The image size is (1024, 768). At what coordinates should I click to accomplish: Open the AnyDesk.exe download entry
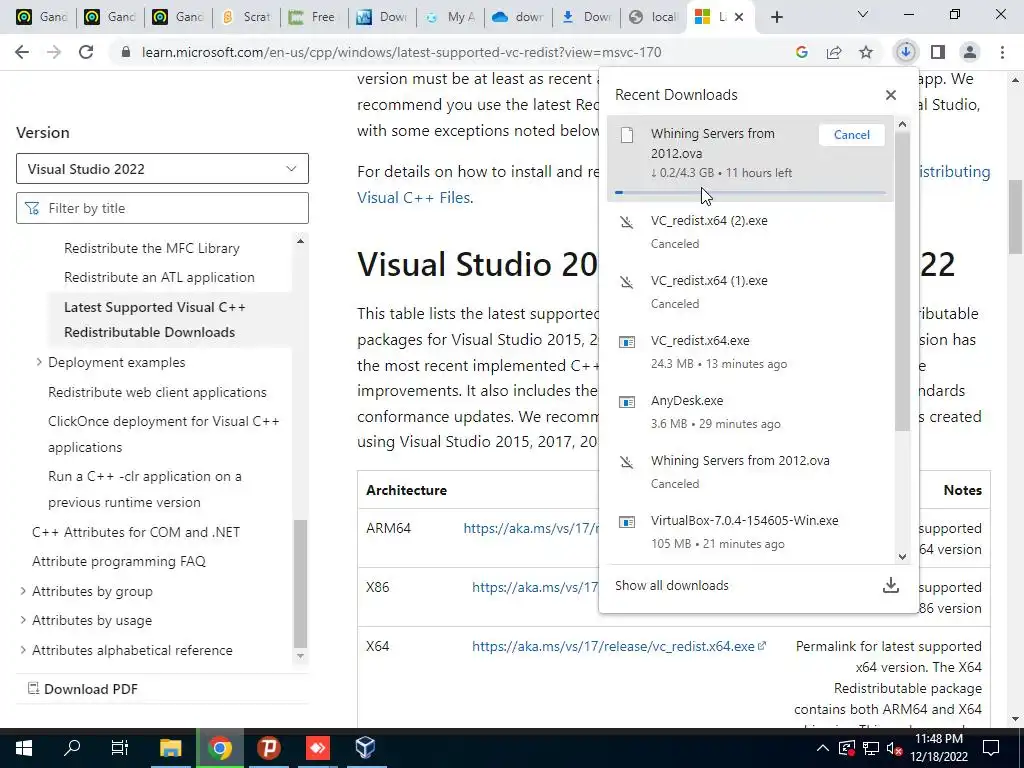point(750,411)
